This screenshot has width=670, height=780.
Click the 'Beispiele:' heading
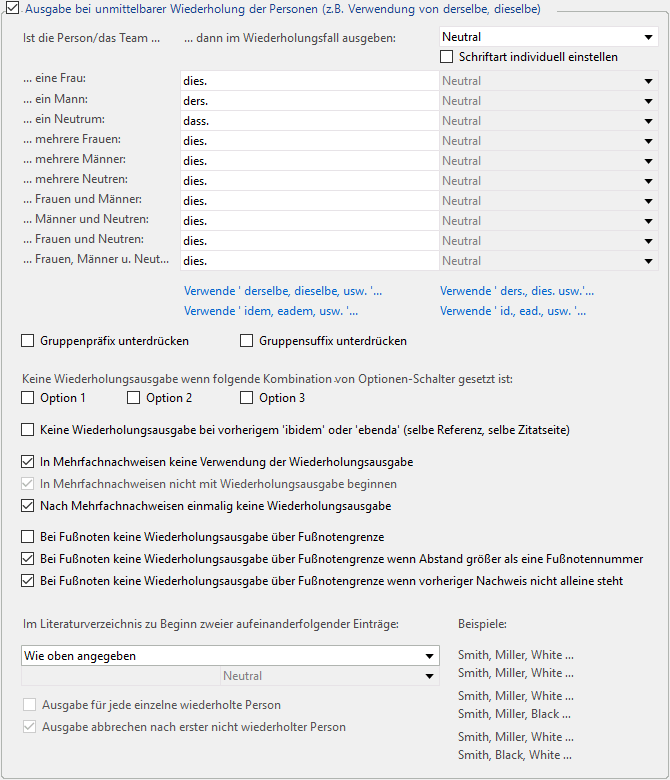[x=482, y=624]
